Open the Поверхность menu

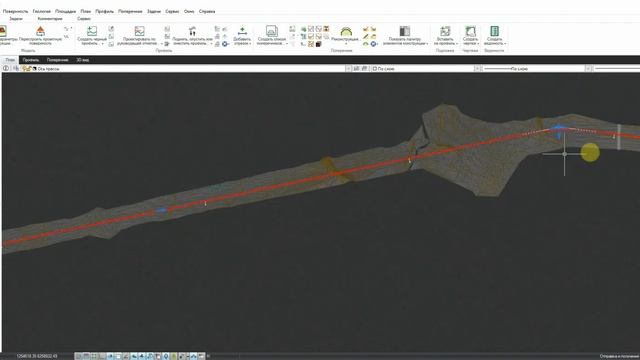[x=15, y=11]
